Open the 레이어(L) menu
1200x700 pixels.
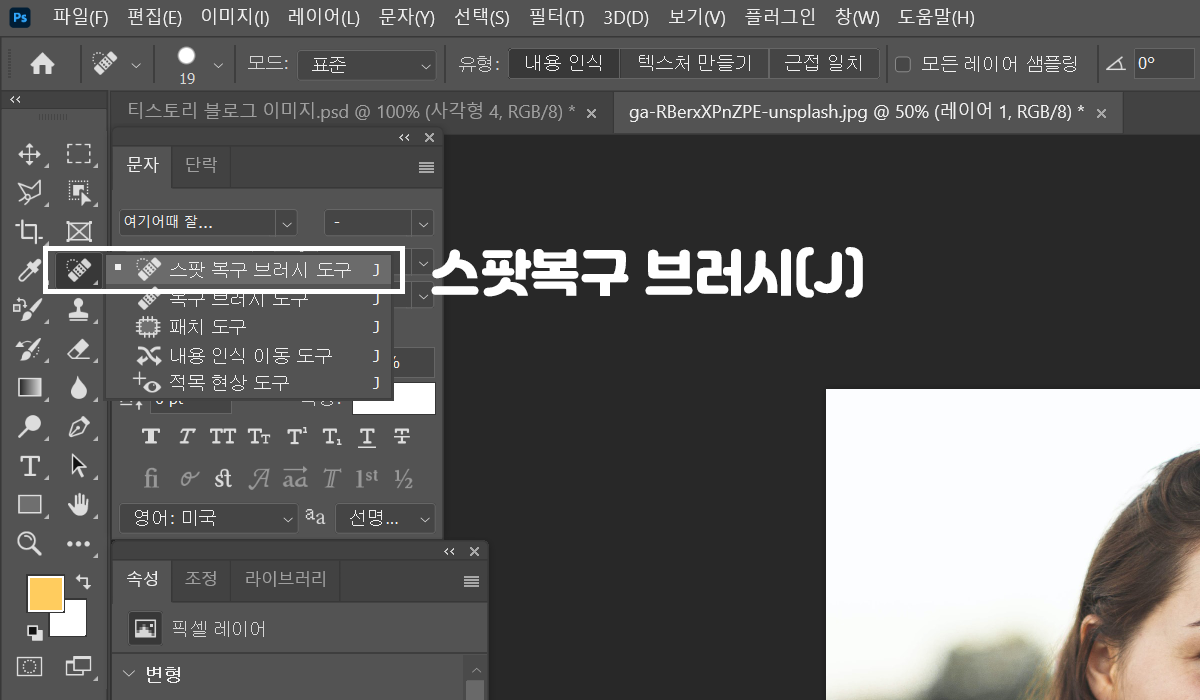click(324, 17)
